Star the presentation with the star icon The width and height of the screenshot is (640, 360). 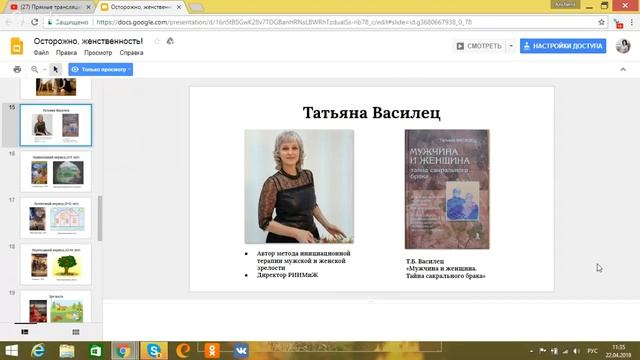pos(157,41)
